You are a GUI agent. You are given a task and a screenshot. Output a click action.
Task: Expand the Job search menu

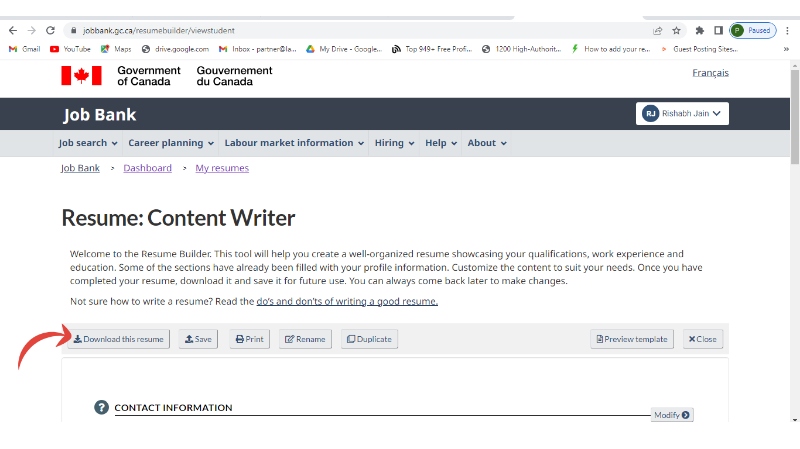[x=88, y=143]
